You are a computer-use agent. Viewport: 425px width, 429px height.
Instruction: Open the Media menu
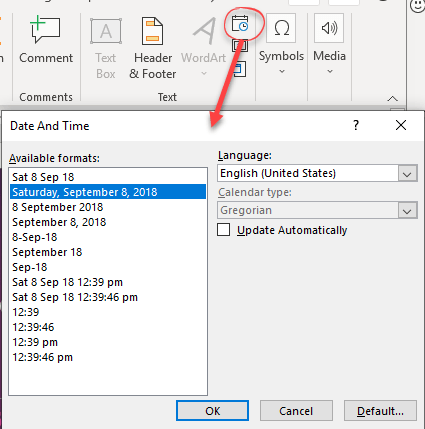pyautogui.click(x=329, y=43)
